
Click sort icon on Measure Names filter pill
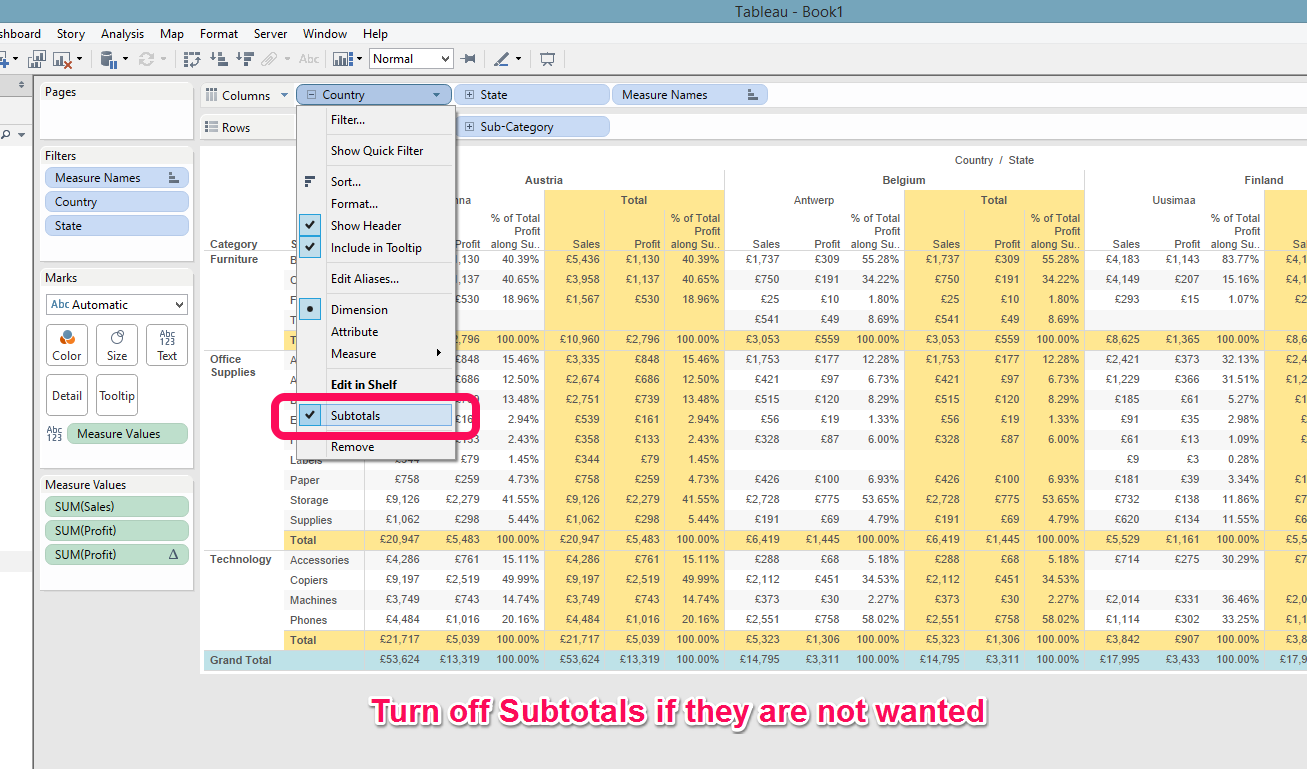point(173,178)
